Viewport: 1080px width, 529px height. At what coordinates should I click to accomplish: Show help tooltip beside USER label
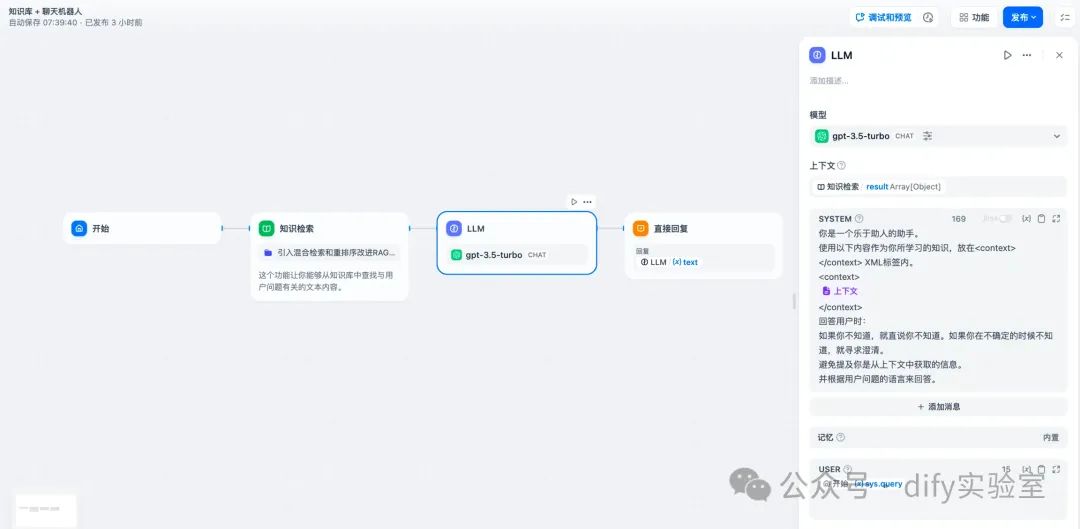click(848, 469)
